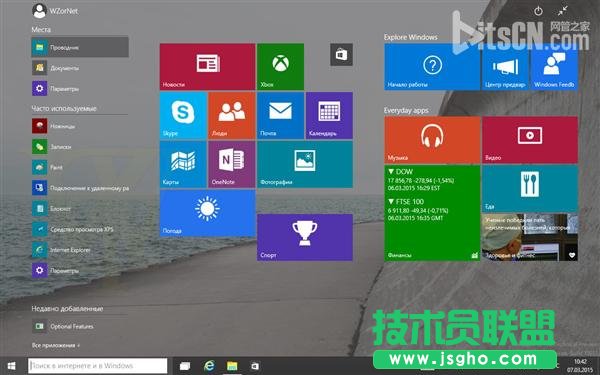Screen dimensions: 600x375
Task: Open Internet Explorer on the taskbar
Action: point(209,366)
